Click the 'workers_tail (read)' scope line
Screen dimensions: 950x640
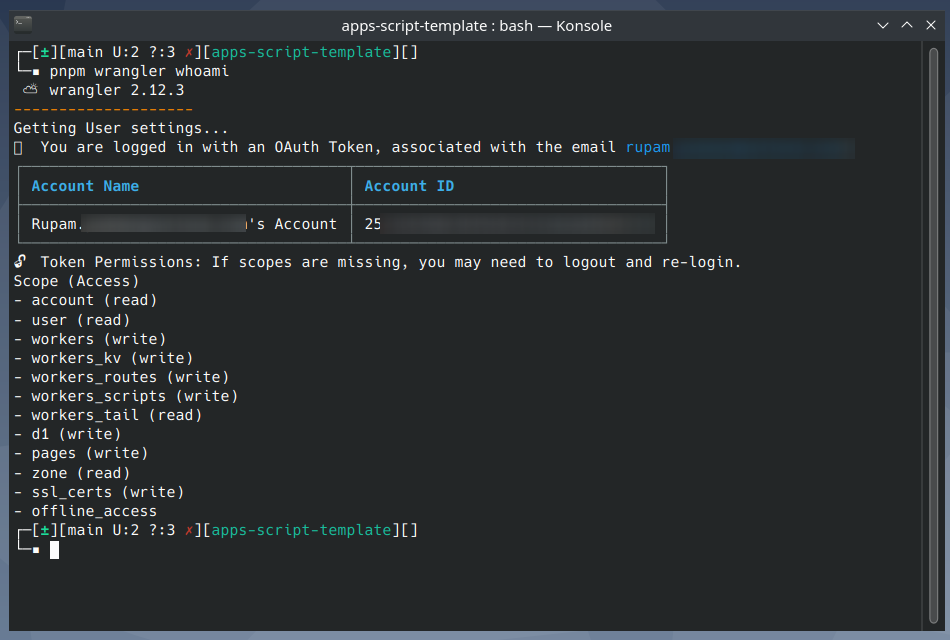coord(108,415)
